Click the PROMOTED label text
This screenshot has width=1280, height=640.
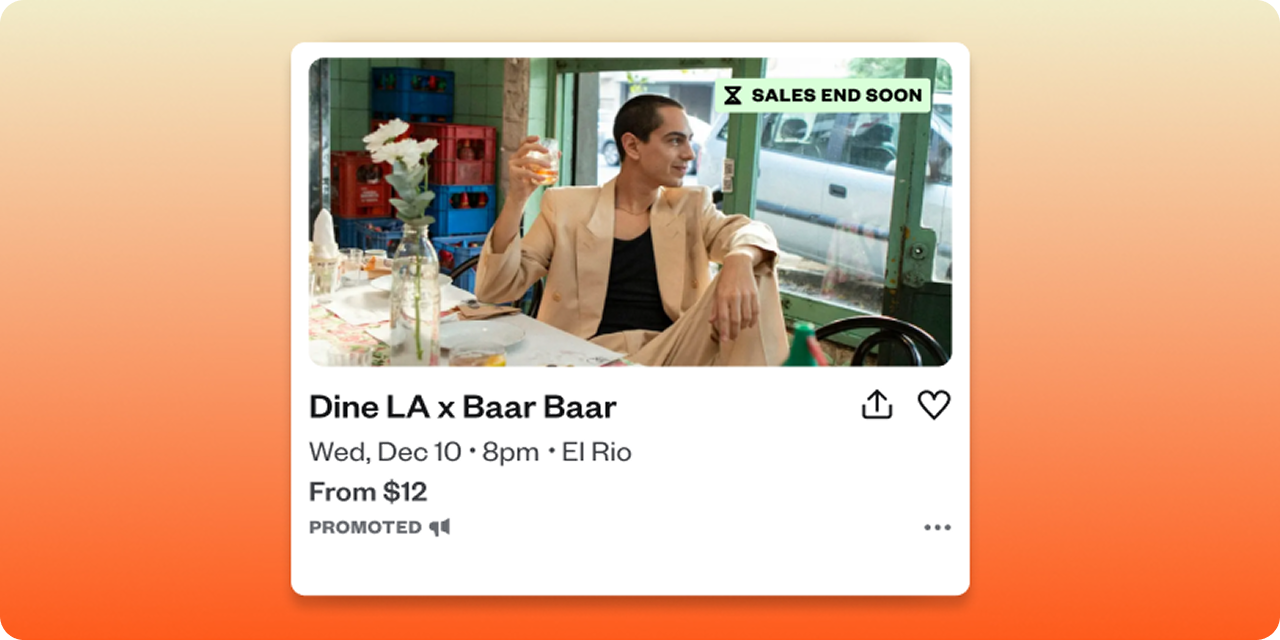point(365,527)
